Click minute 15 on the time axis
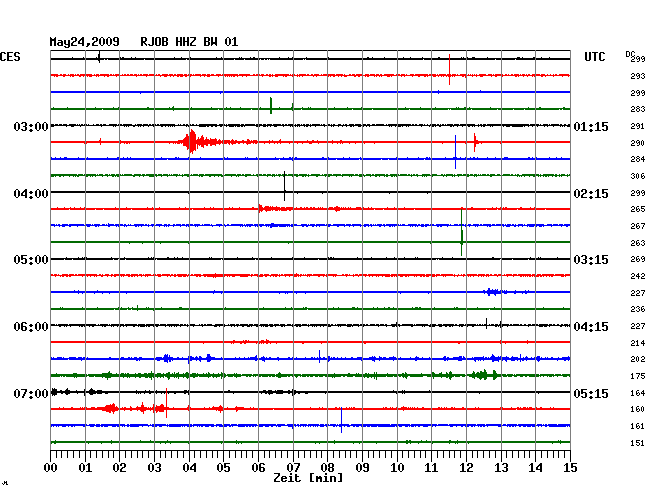The image size is (650, 494). (570, 468)
